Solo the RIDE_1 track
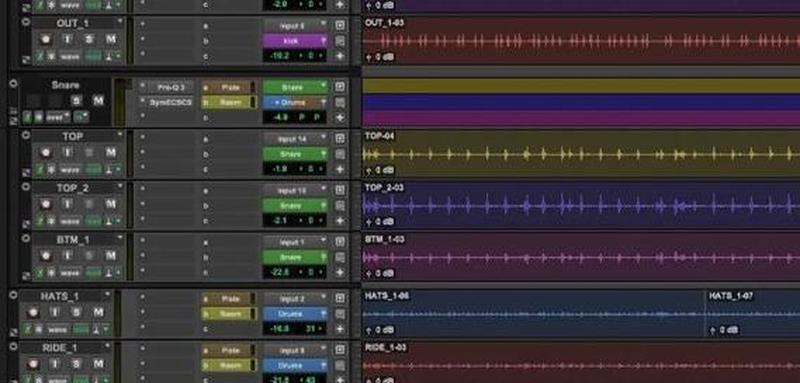This screenshot has width=800, height=383. point(77,364)
